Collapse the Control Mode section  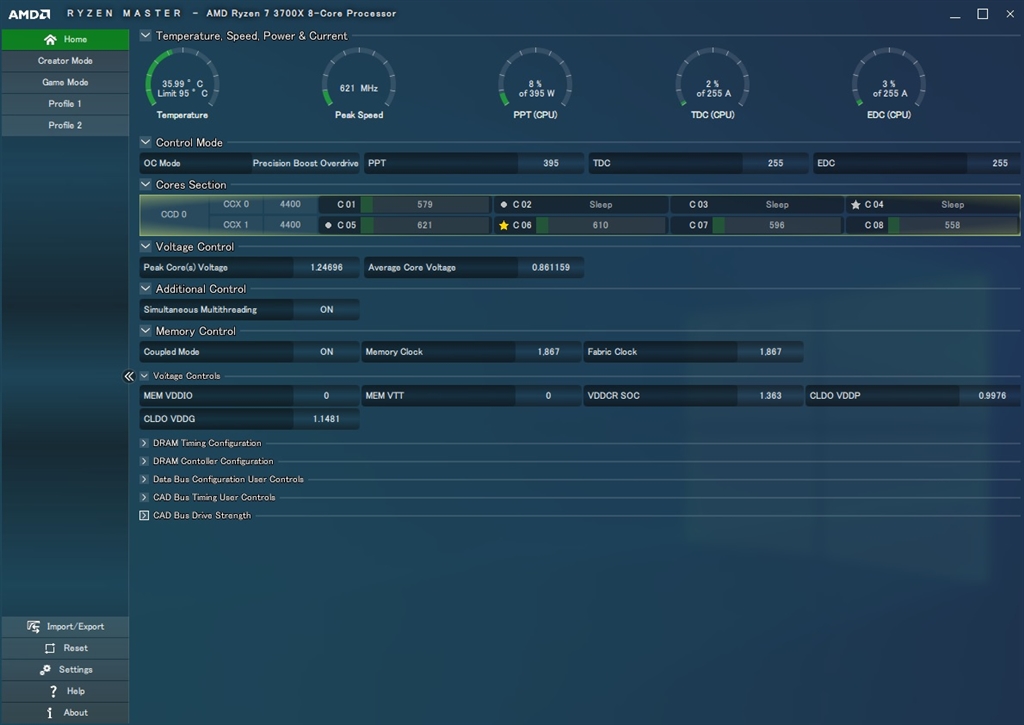(x=145, y=142)
